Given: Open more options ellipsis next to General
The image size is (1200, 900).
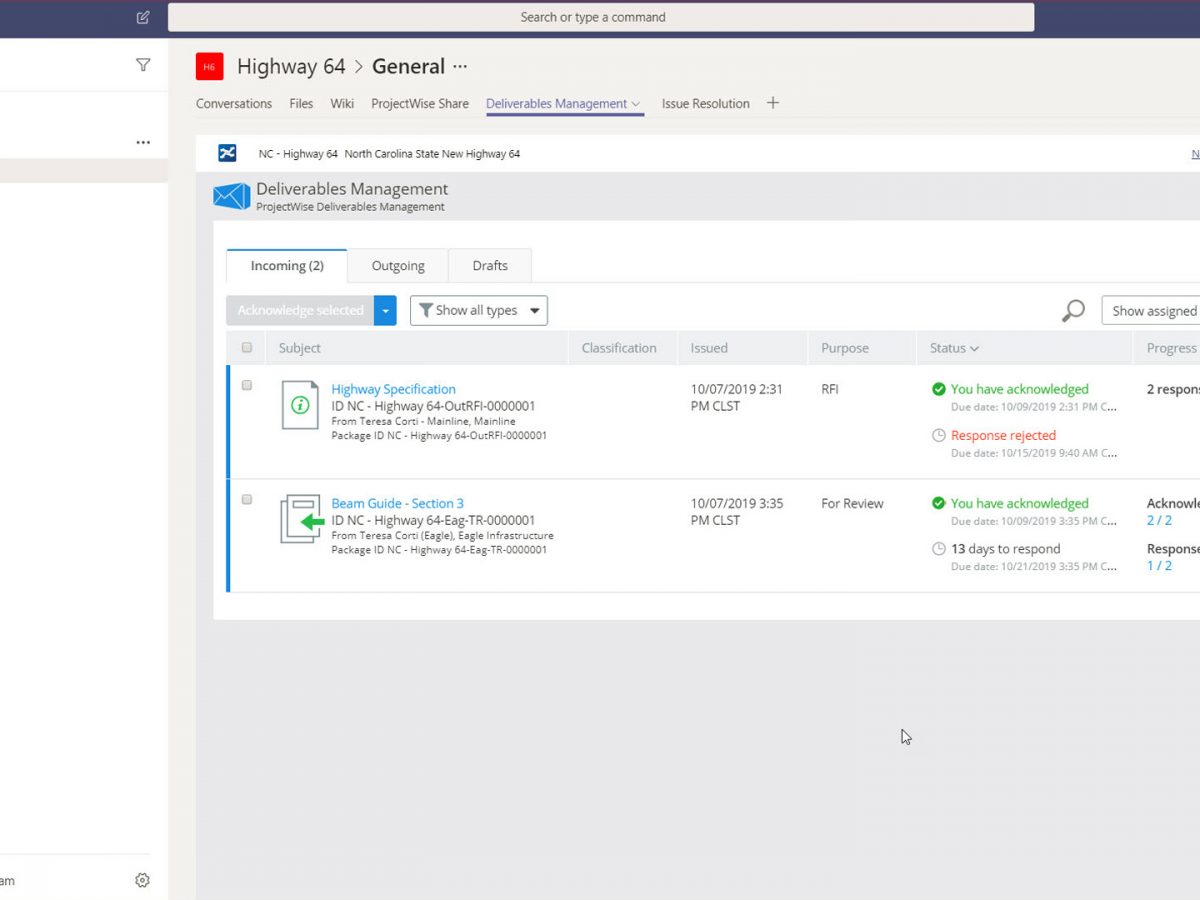Looking at the screenshot, I should point(460,67).
